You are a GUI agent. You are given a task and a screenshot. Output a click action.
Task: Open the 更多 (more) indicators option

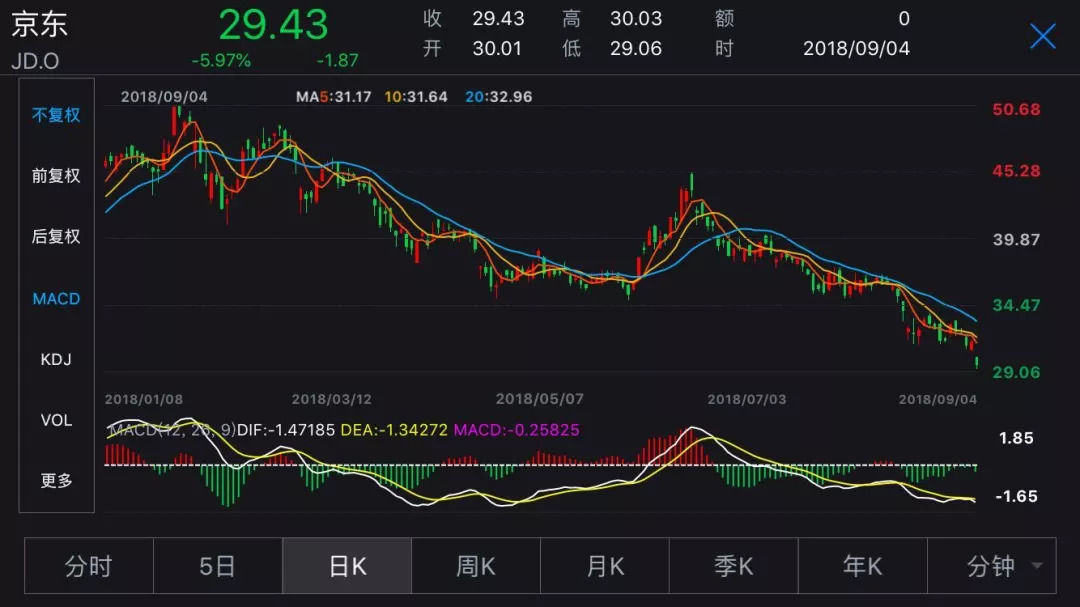[x=55, y=482]
